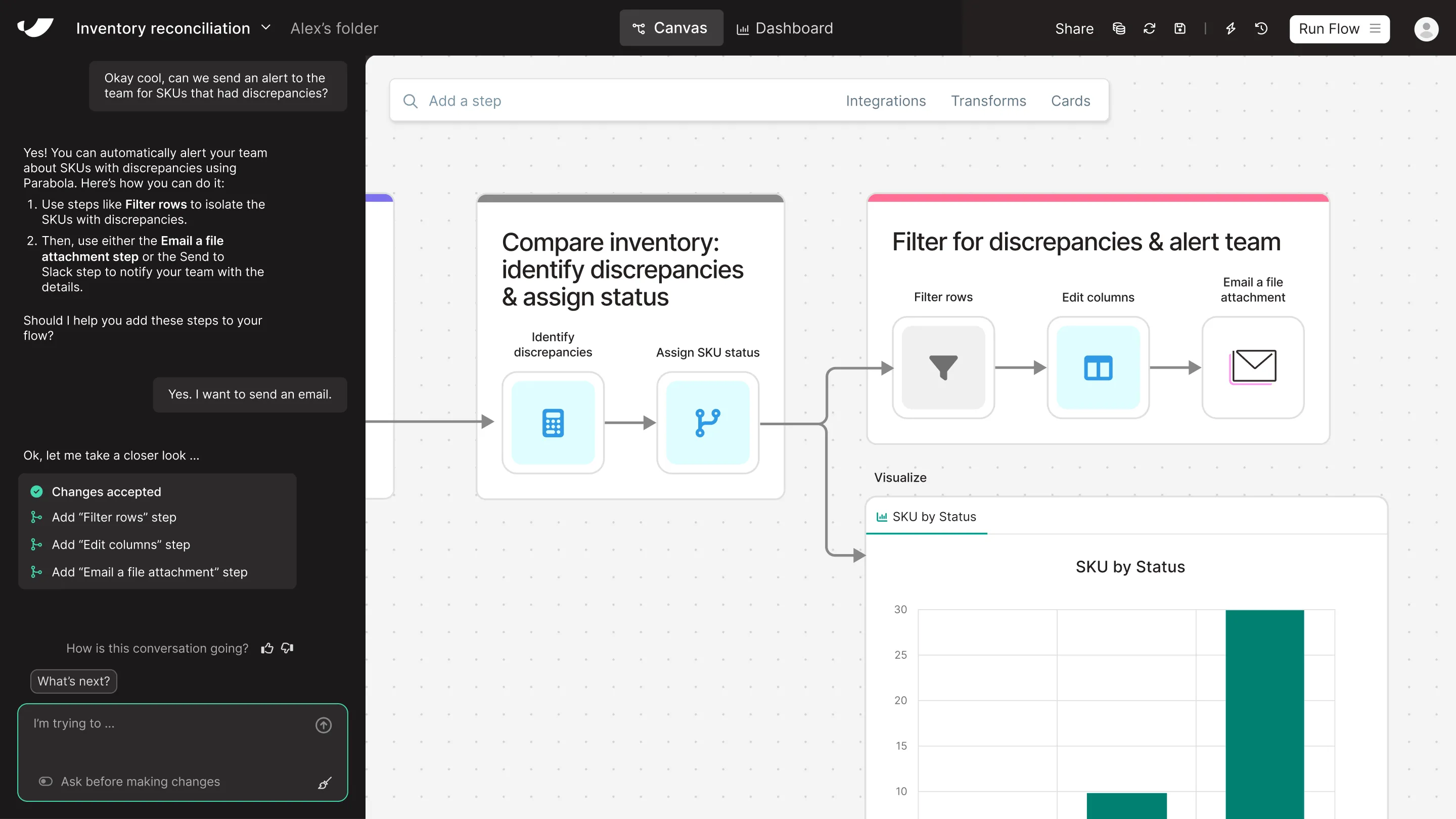Click the Parabola bird logo
Image resolution: width=1456 pixels, height=819 pixels.
point(35,27)
